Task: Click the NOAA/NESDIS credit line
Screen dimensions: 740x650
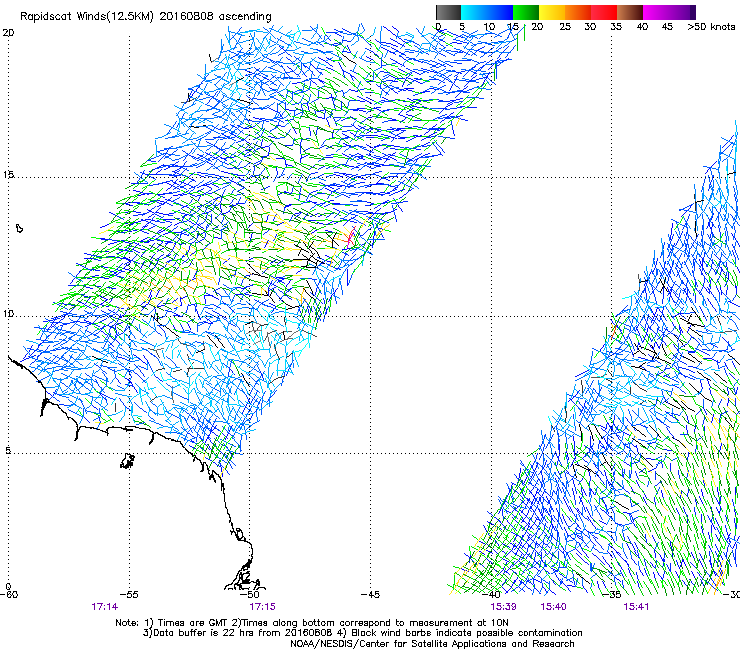Action: point(432,644)
